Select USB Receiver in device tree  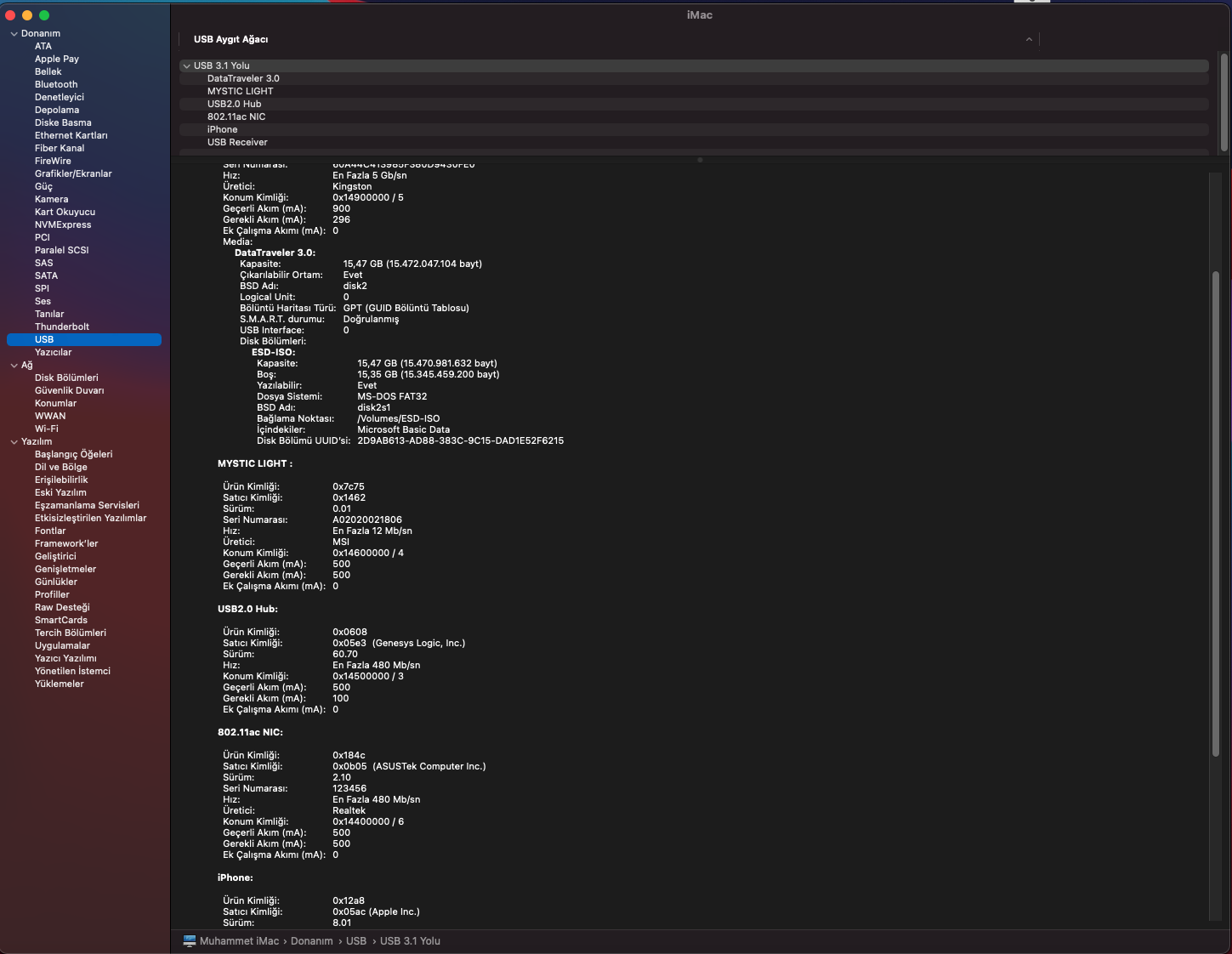(x=237, y=143)
